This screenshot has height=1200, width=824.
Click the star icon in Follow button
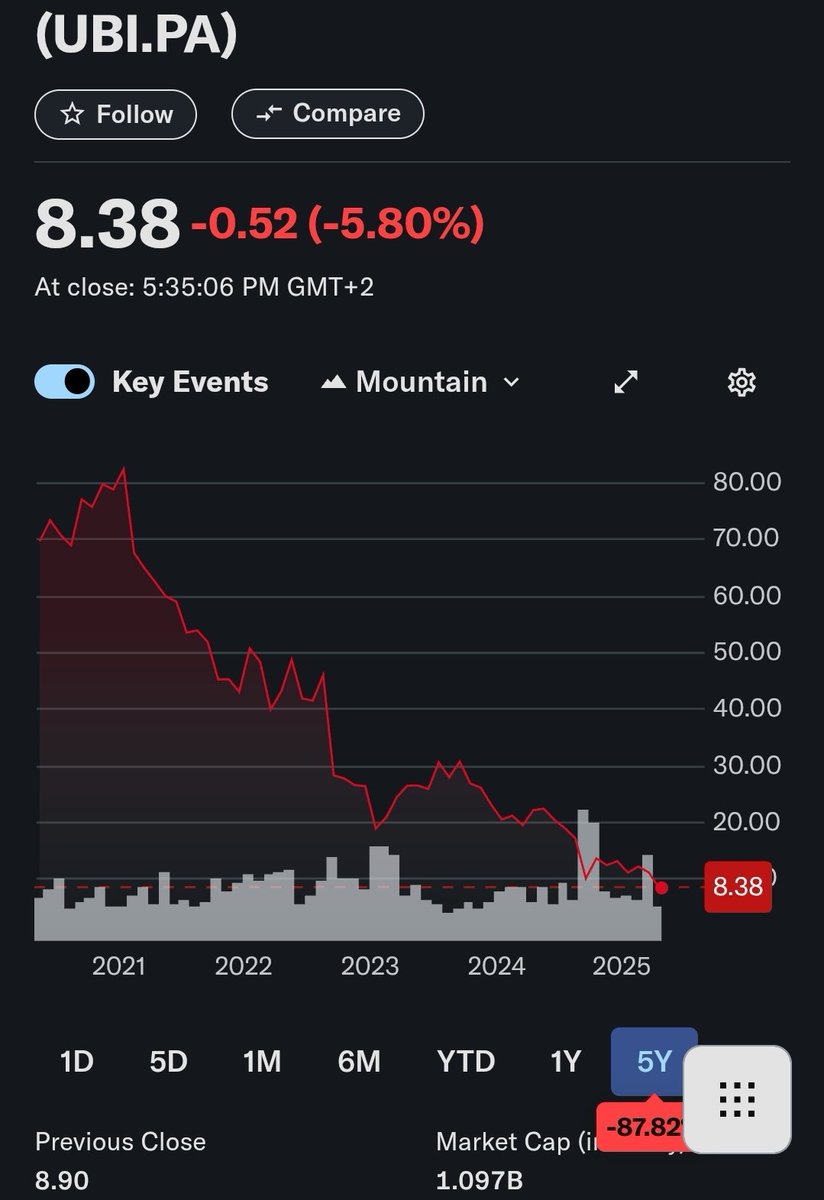[72, 114]
